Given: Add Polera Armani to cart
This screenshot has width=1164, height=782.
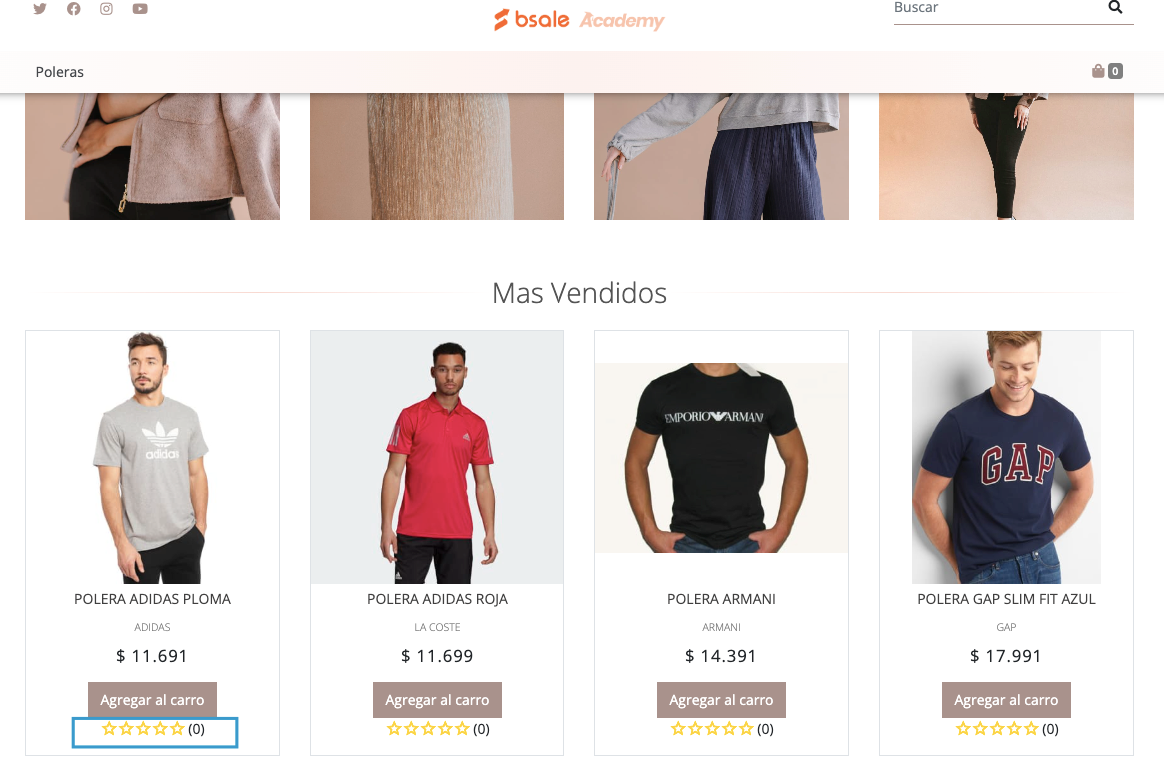Looking at the screenshot, I should coord(721,700).
